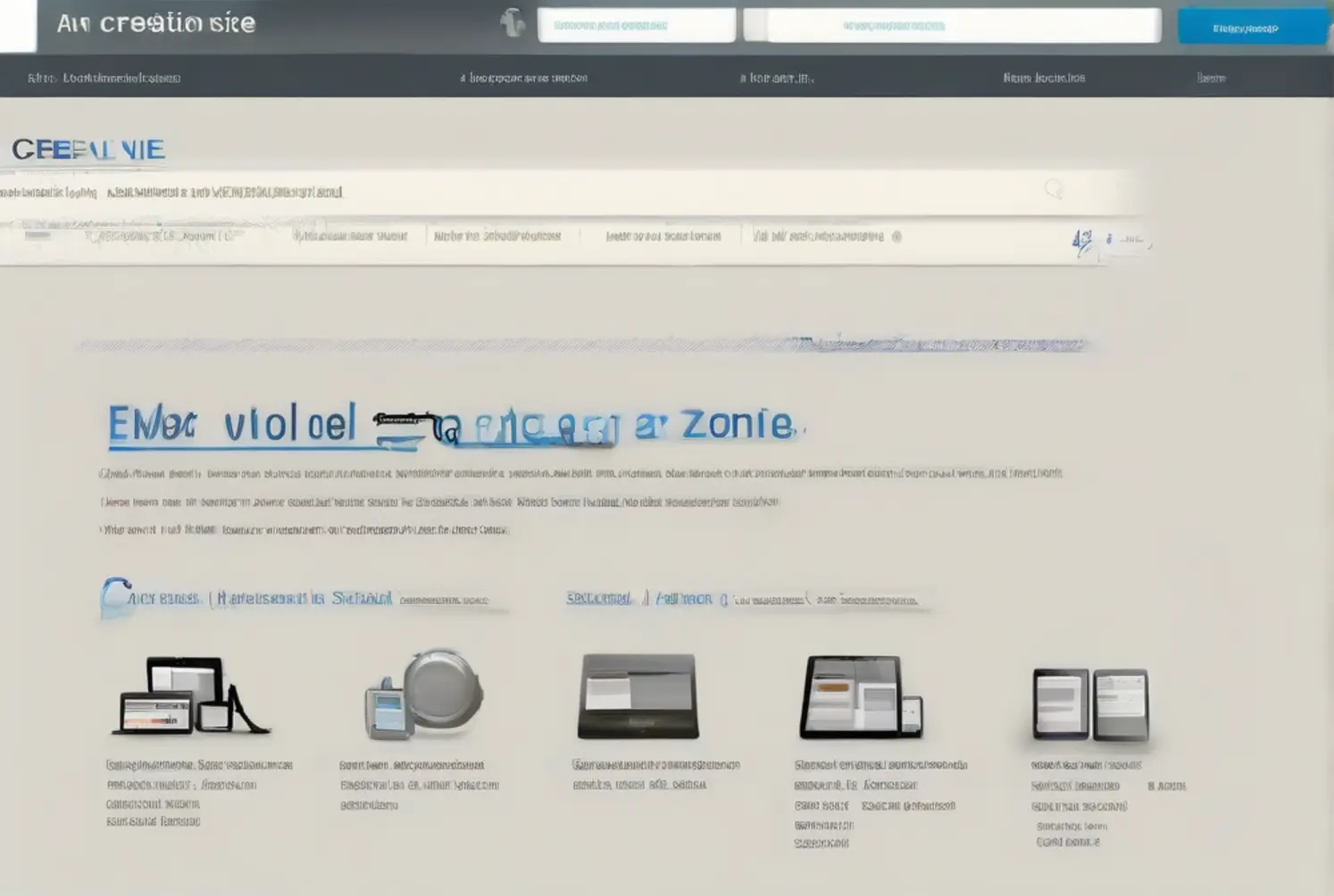The height and width of the screenshot is (896, 1334).
Task: Focus the wide second input field in header
Action: pos(952,26)
